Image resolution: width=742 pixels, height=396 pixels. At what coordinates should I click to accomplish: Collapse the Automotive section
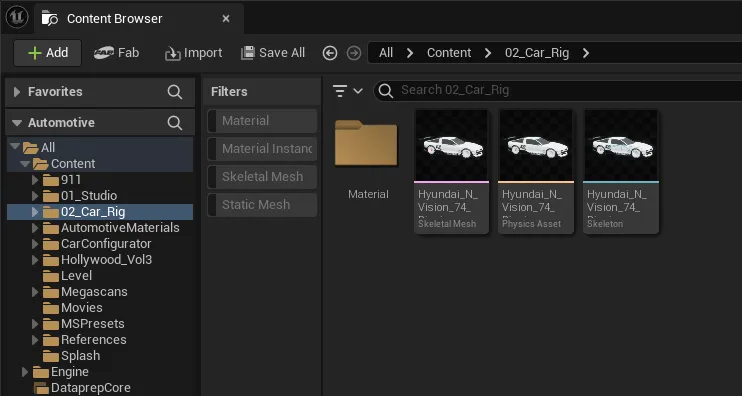(17, 123)
